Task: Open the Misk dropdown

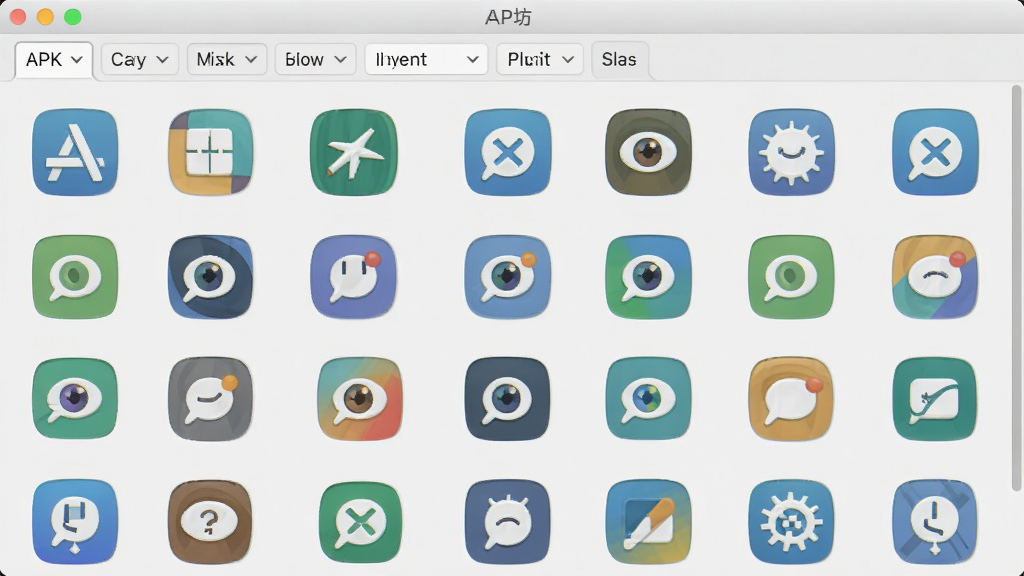Action: click(x=227, y=59)
